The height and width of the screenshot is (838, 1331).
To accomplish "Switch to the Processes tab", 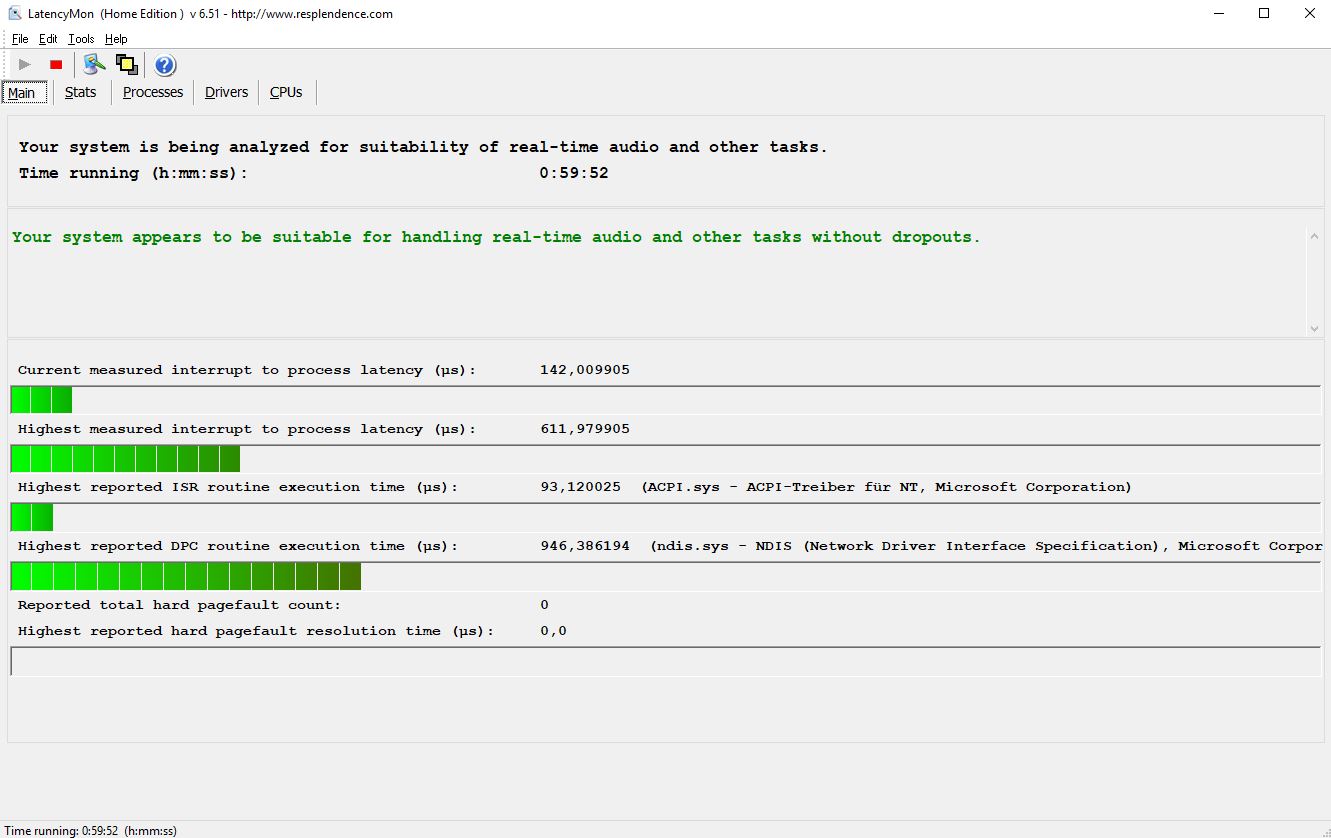I will 153,92.
